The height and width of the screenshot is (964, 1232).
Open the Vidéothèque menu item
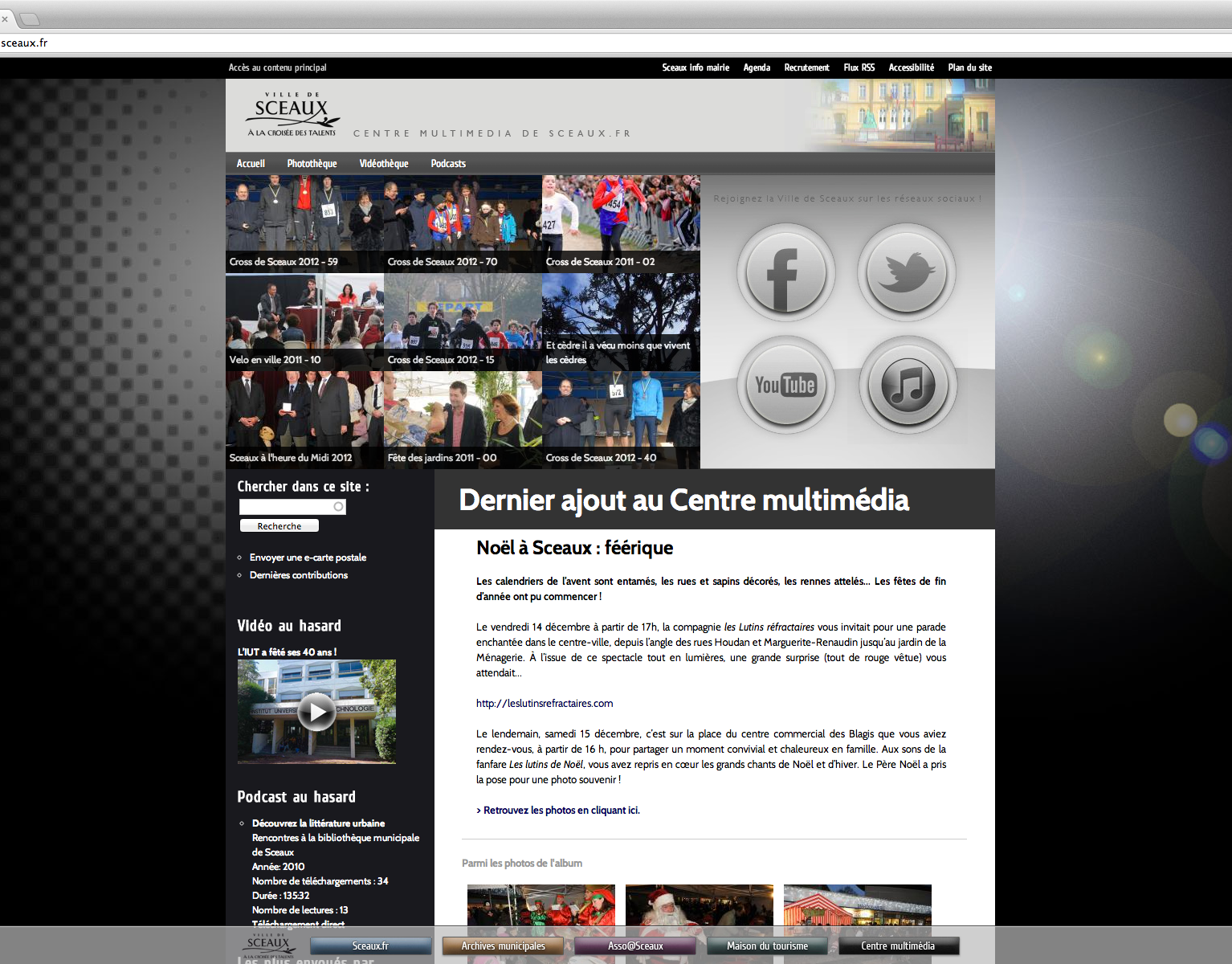tap(384, 163)
